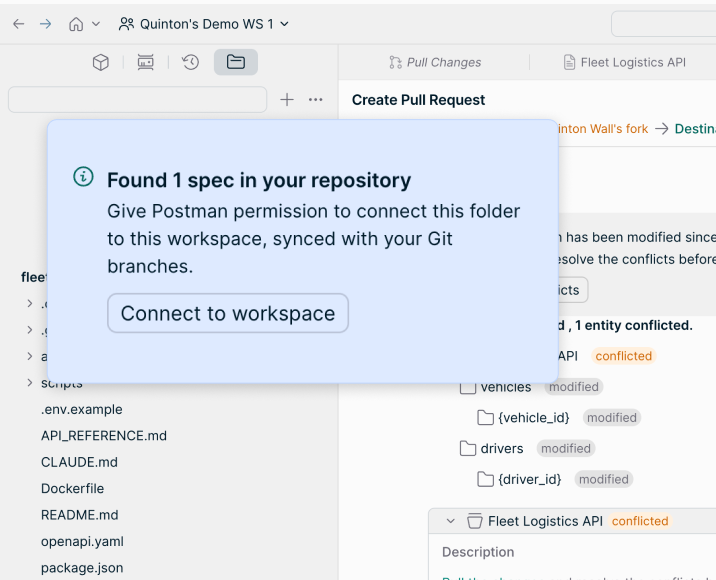Click the plus icon to add new item
Image resolution: width=716 pixels, height=580 pixels.
[287, 100]
